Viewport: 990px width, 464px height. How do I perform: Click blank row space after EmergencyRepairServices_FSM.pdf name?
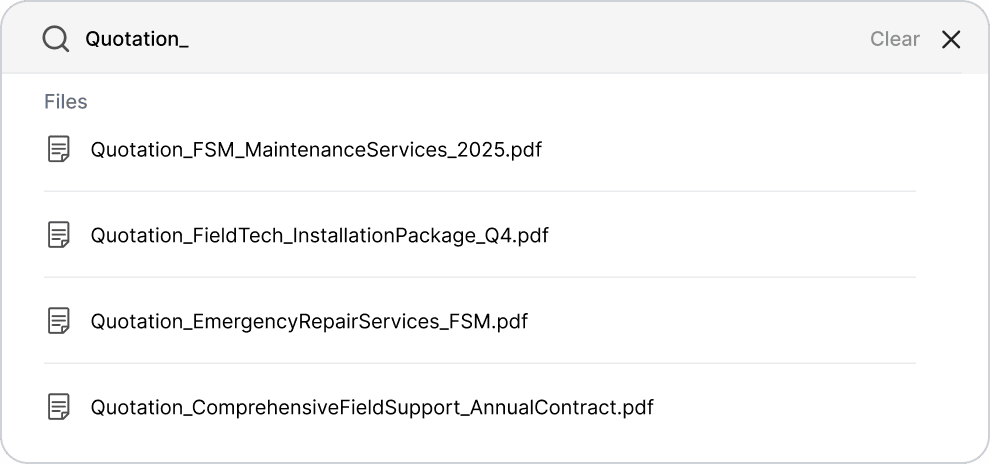point(720,322)
